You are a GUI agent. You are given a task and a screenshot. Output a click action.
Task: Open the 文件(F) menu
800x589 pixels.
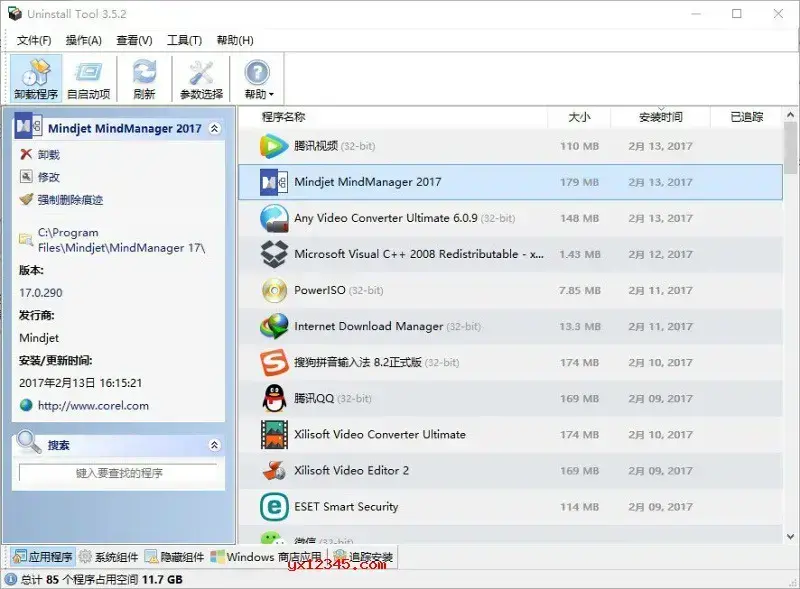(34, 40)
